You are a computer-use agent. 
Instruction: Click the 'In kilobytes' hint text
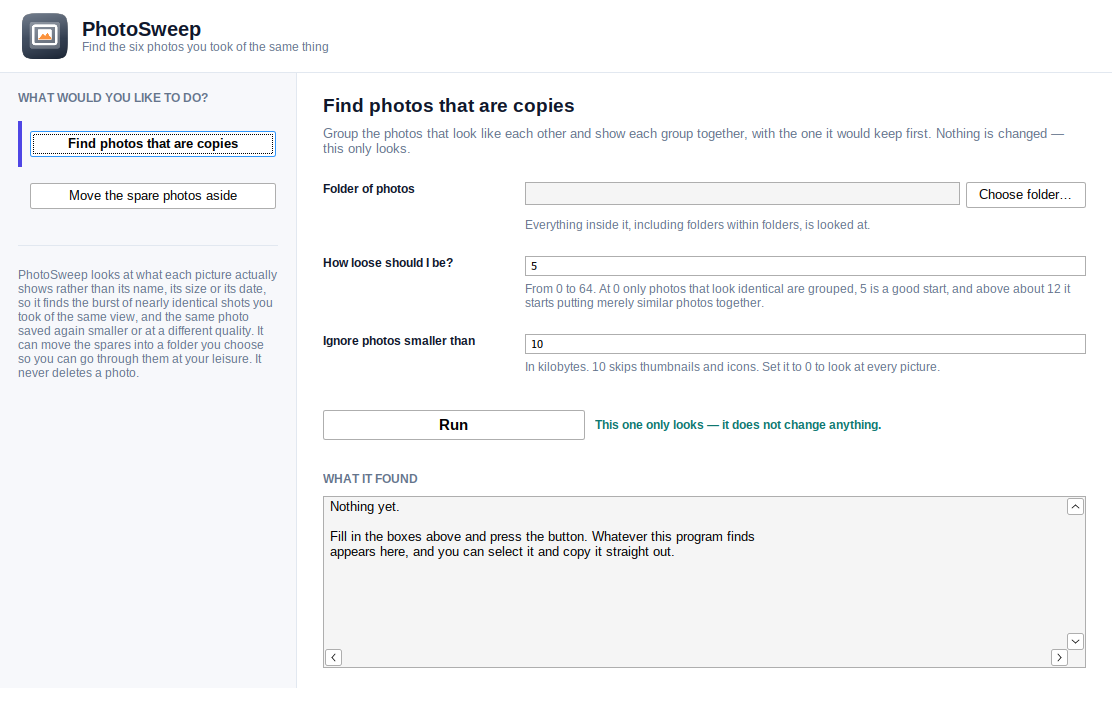[732, 367]
